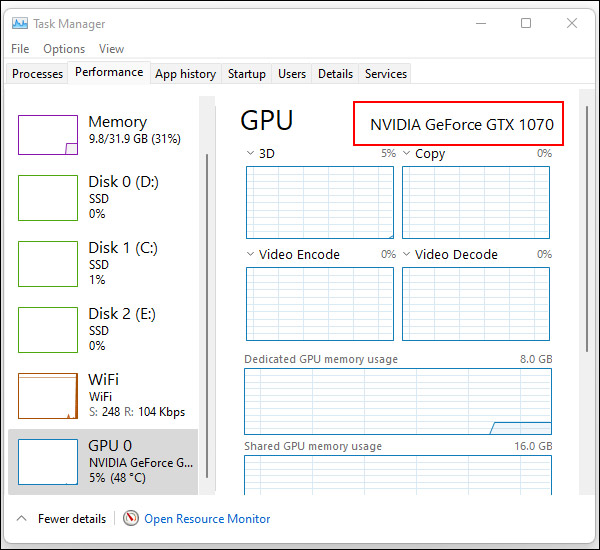Click the Disk 1 mini graph thumbnail
The height and width of the screenshot is (550, 600).
(48, 264)
